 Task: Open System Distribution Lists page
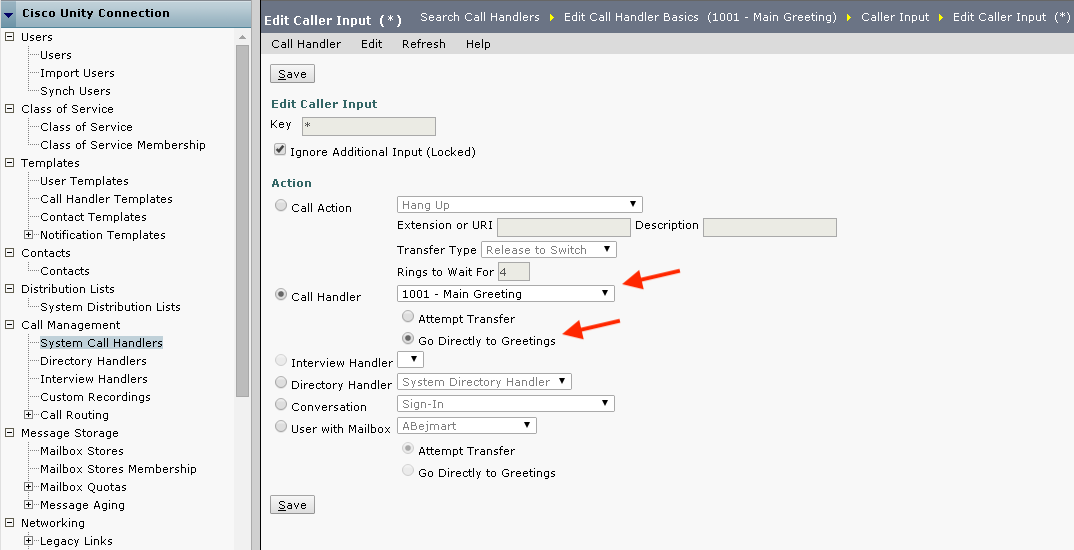(x=110, y=307)
